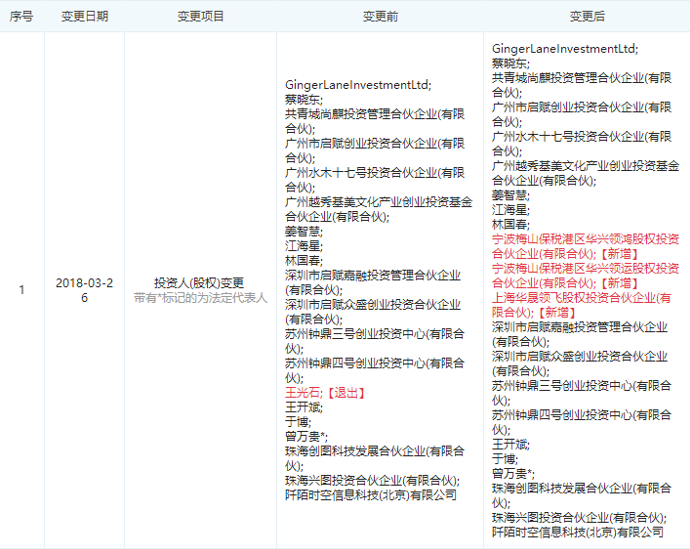690x549 pixels.
Task: Select 林国春 in the 变更前 column
Action: (304, 260)
